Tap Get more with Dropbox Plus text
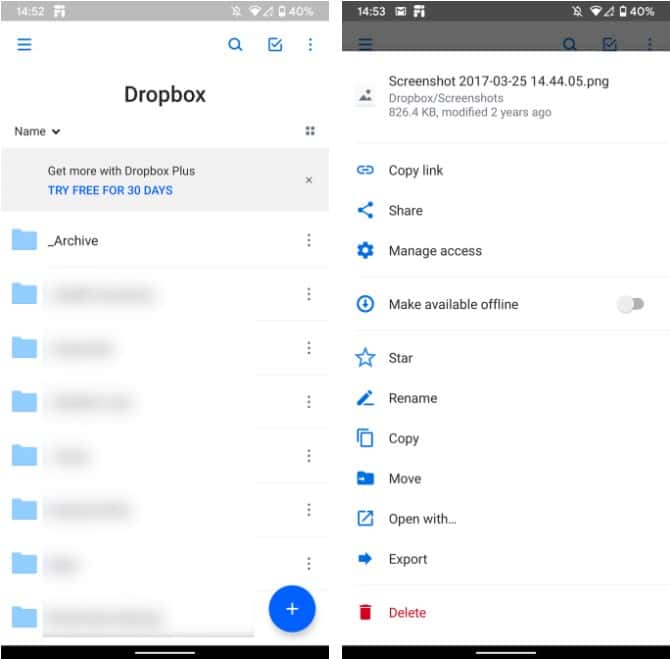This screenshot has height=659, width=670. pos(121,171)
